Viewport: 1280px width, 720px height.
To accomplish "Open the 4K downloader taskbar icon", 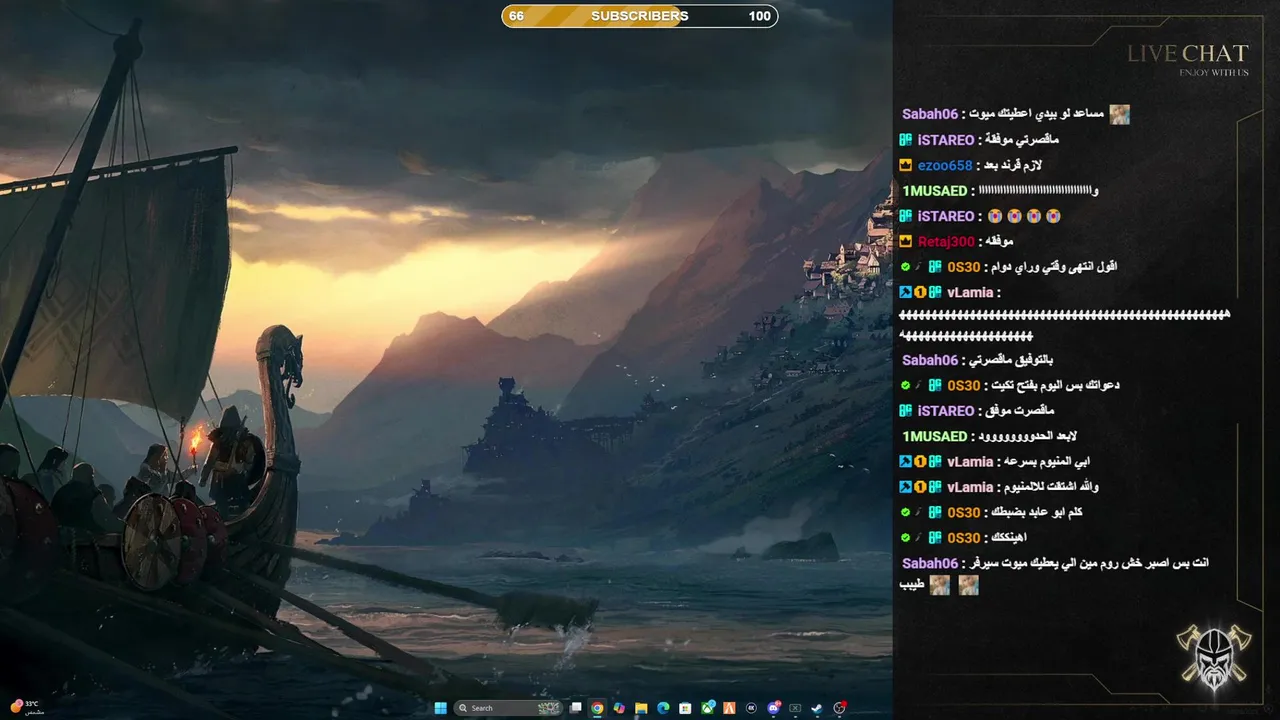I will pos(751,708).
